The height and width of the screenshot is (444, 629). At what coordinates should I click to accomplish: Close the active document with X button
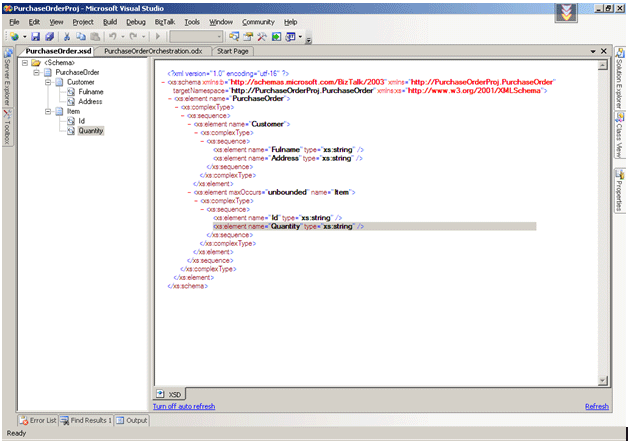(x=603, y=50)
